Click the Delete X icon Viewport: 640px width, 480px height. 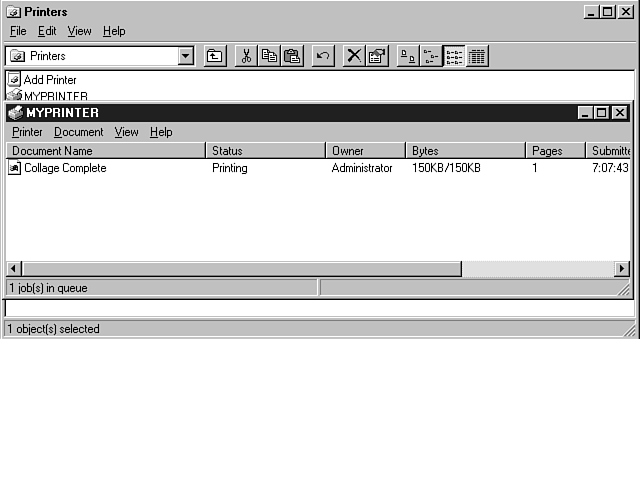coord(354,56)
